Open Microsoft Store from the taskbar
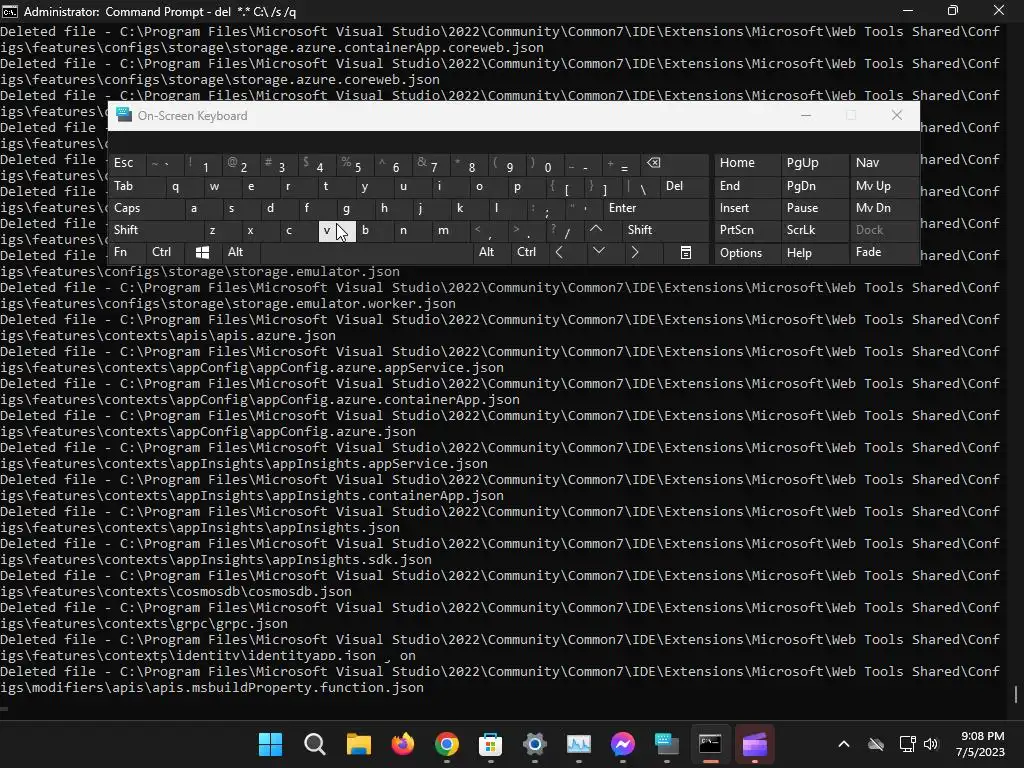The width and height of the screenshot is (1024, 768). [x=490, y=744]
